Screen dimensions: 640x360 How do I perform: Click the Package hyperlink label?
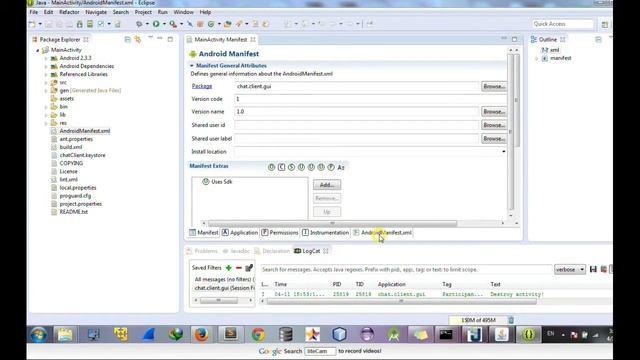(x=202, y=86)
